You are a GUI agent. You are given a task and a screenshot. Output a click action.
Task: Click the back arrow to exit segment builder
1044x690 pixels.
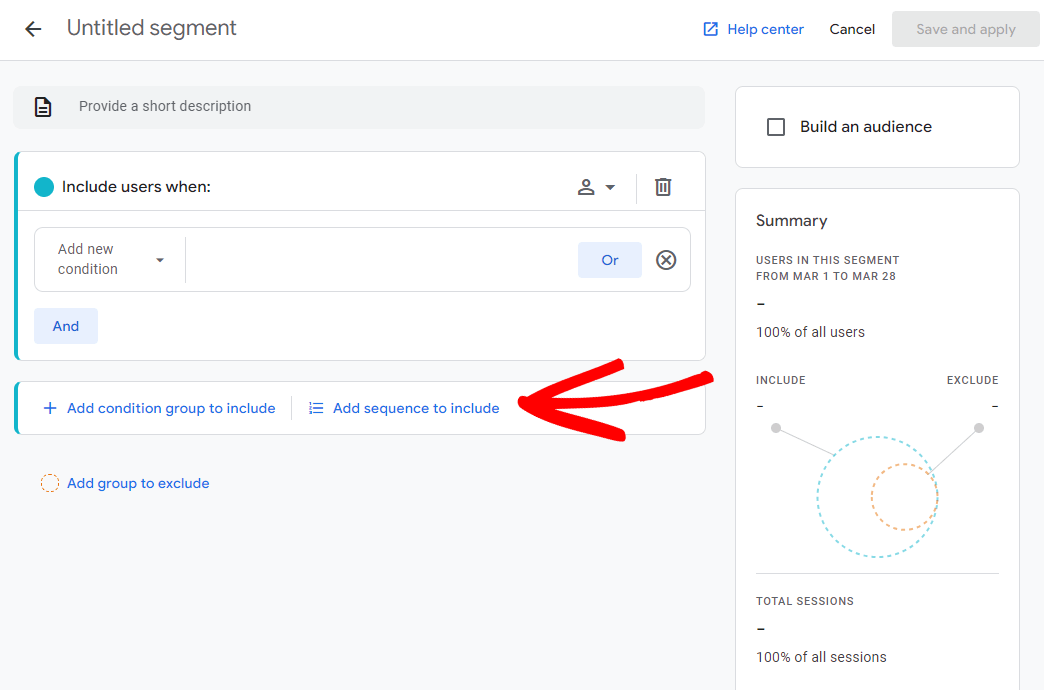33,28
